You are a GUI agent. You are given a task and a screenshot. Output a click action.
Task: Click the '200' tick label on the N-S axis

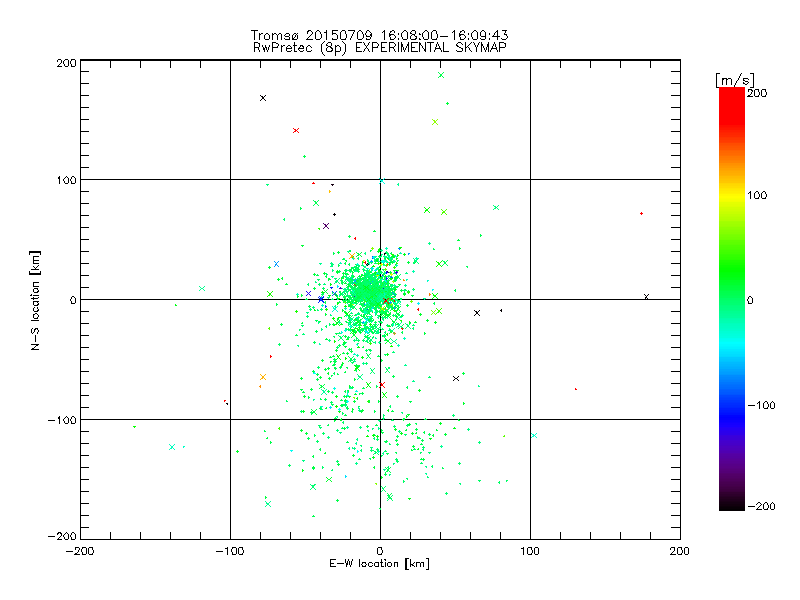pos(66,63)
